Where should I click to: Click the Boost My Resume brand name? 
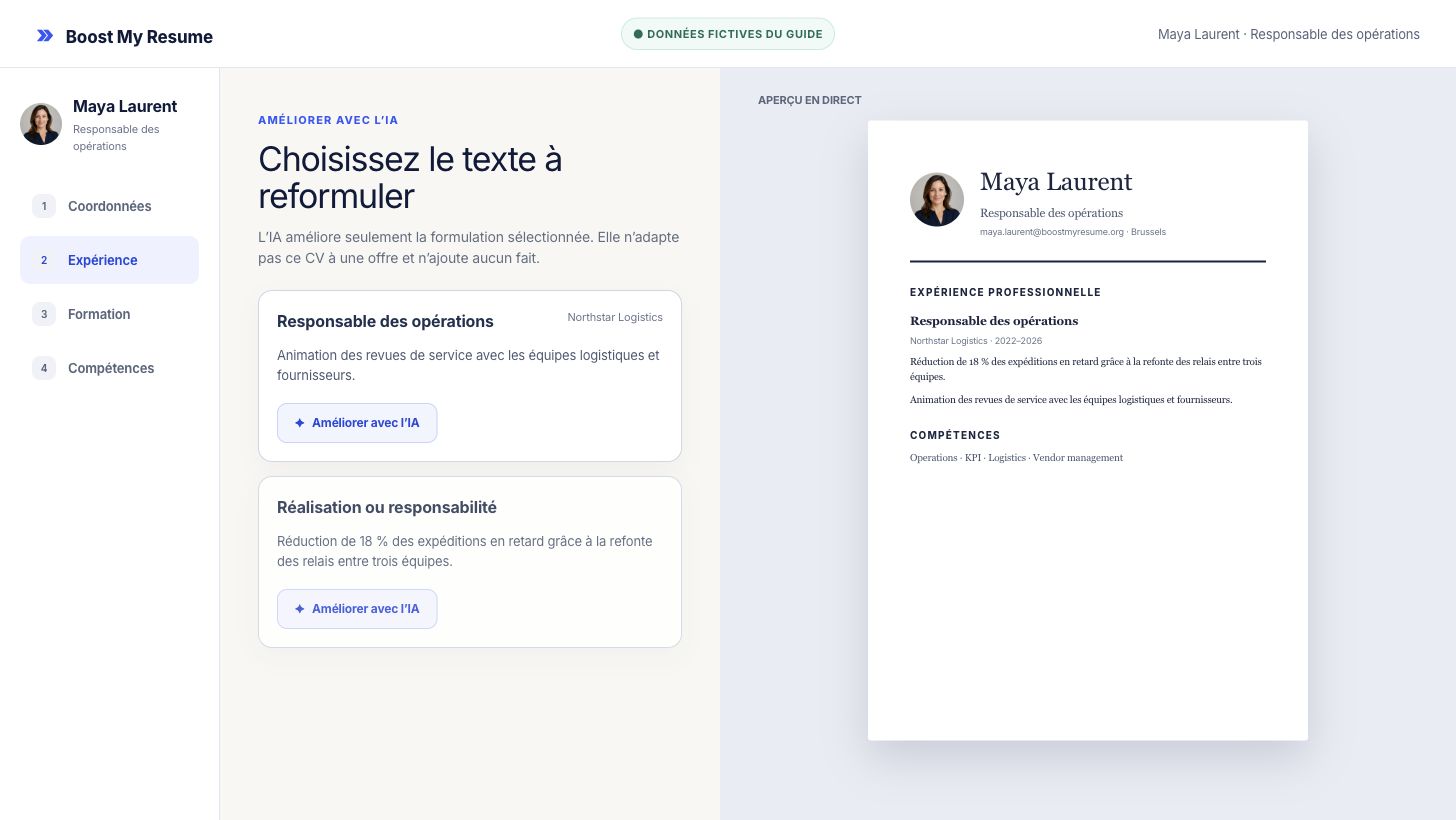[x=139, y=37]
